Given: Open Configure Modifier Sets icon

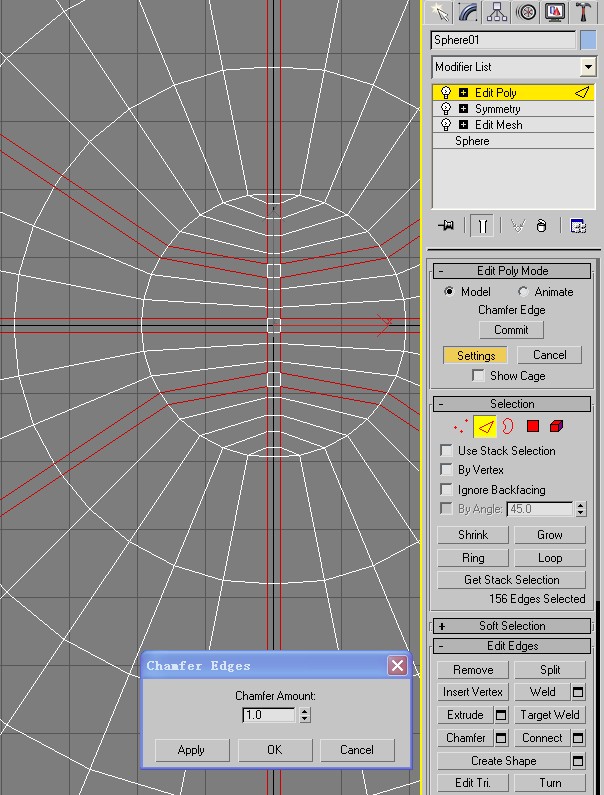Looking at the screenshot, I should 578,226.
